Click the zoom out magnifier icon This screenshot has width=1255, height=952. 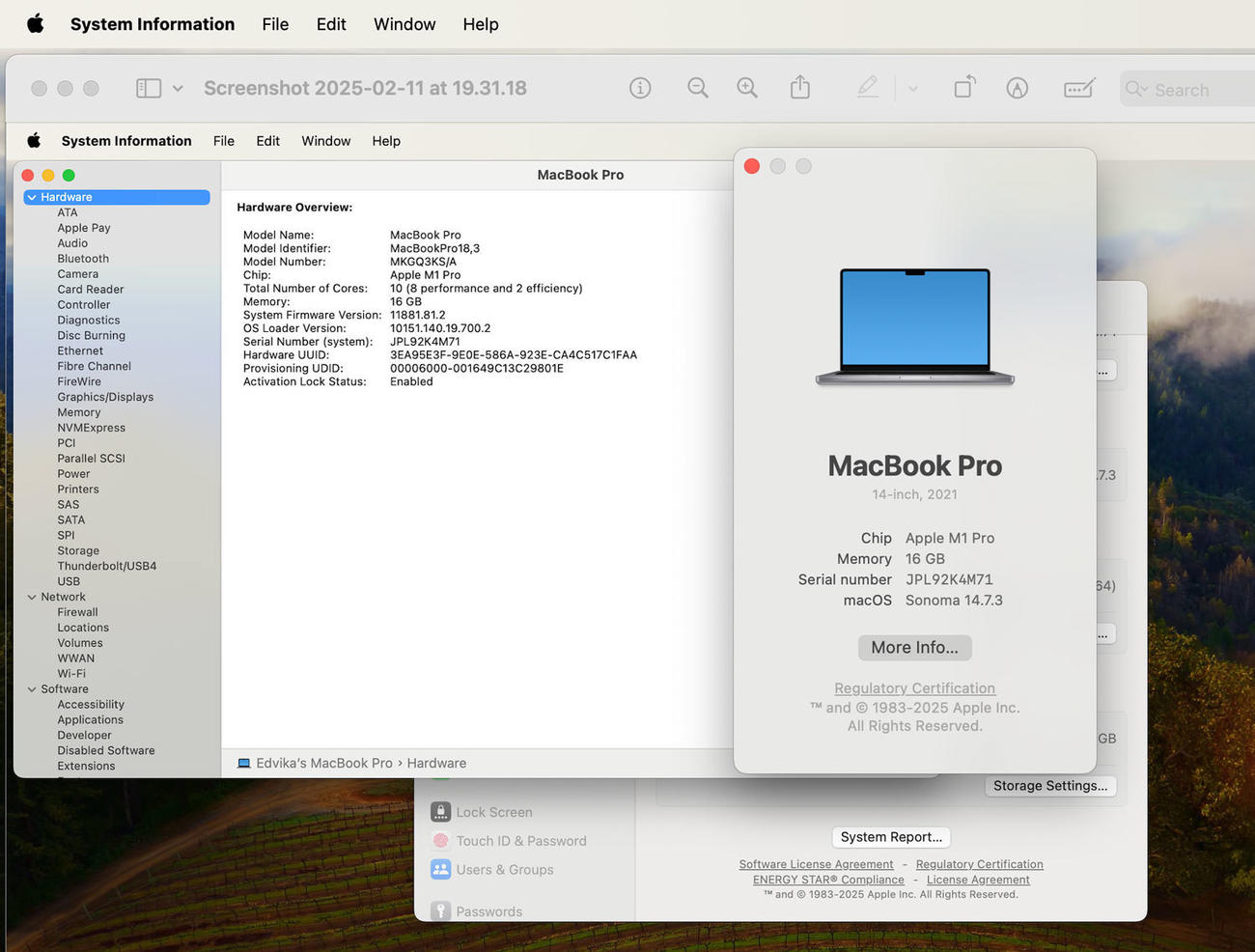698,88
